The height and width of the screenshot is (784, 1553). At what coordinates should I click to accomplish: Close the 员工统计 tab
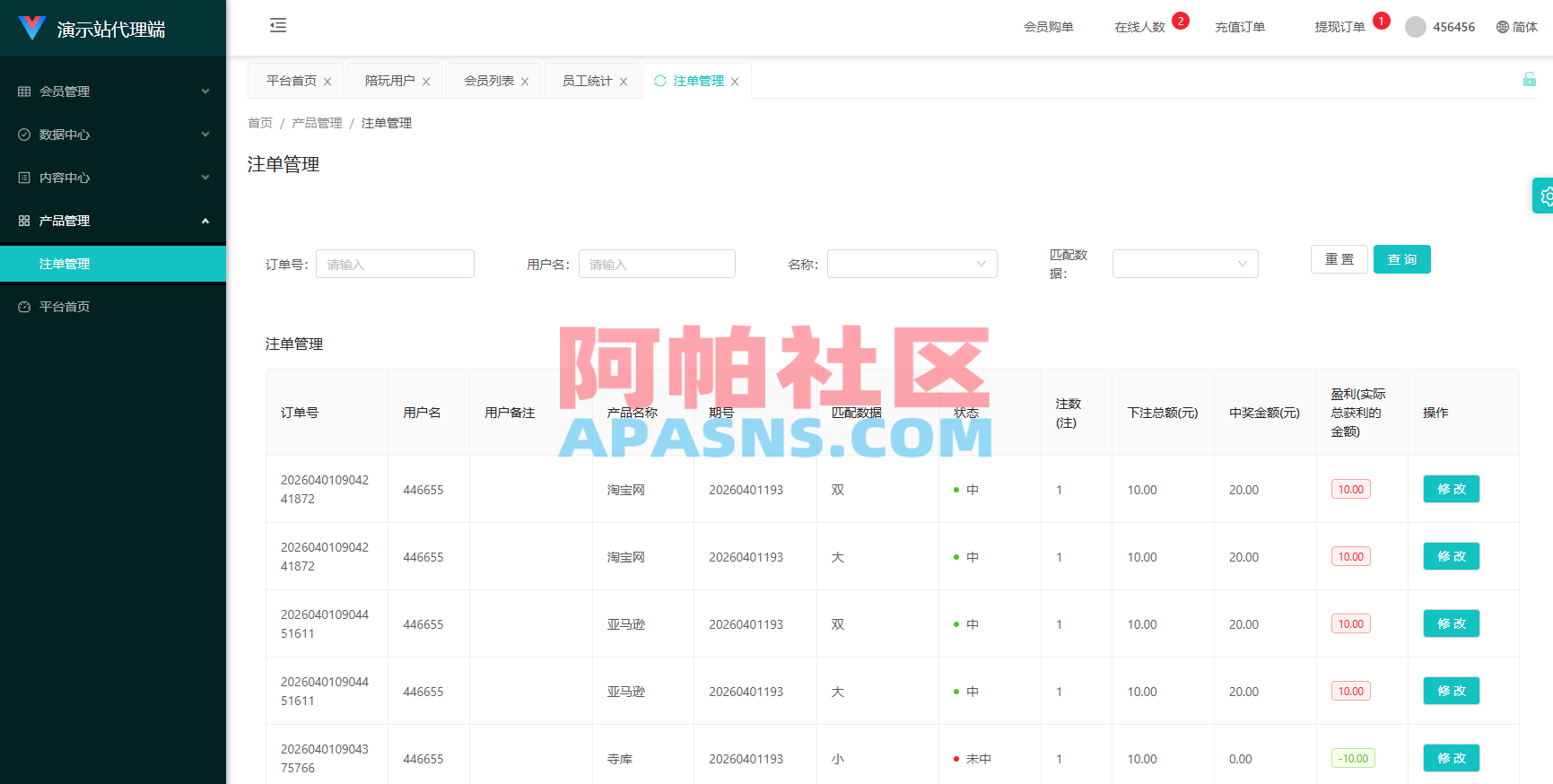[624, 82]
